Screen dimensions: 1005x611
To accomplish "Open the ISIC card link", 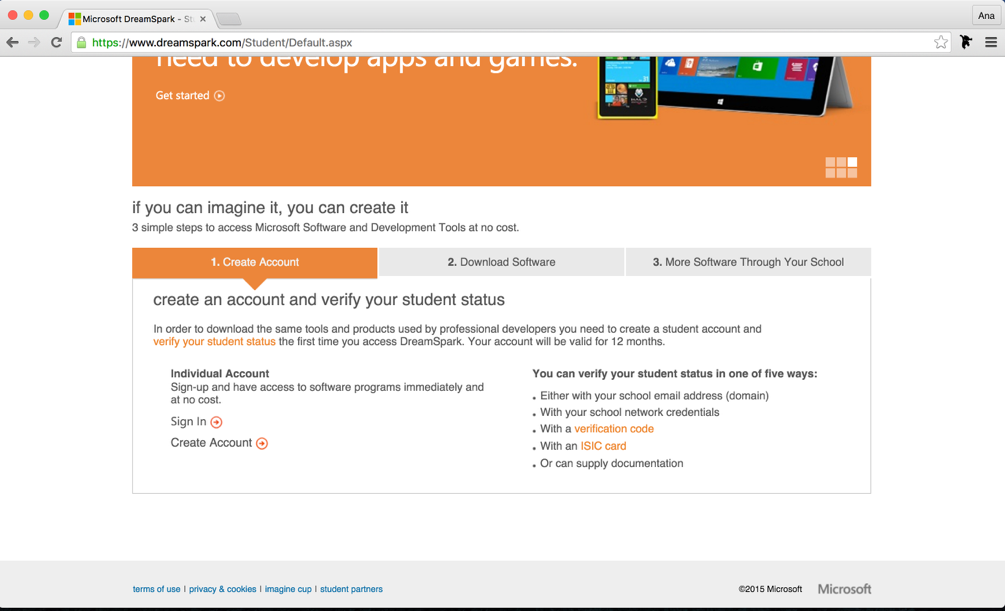I will (603, 446).
